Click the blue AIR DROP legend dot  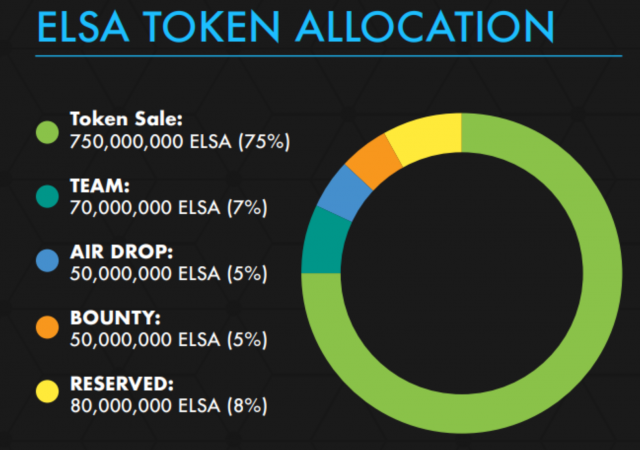pos(47,261)
